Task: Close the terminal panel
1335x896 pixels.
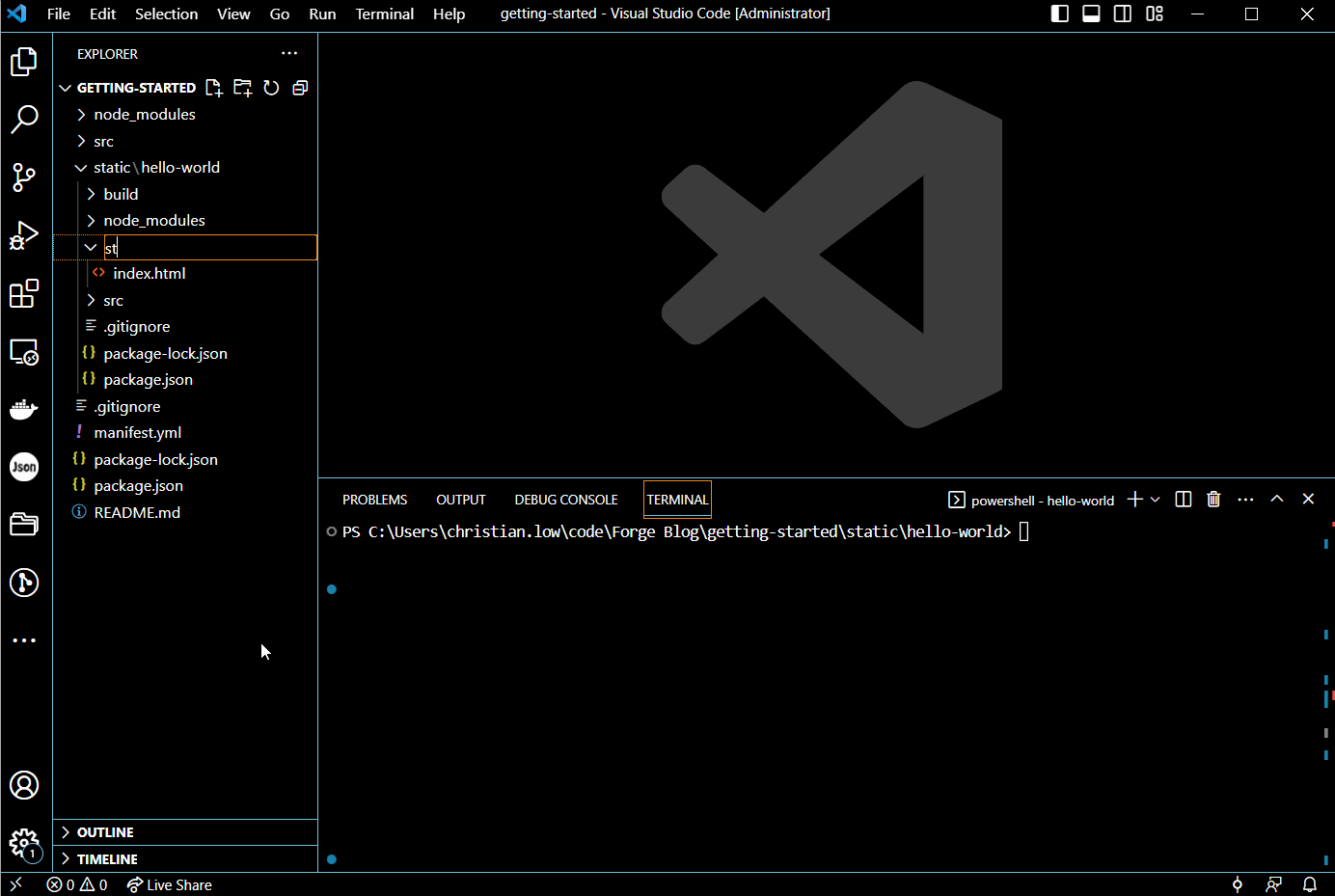Action: tap(1308, 499)
